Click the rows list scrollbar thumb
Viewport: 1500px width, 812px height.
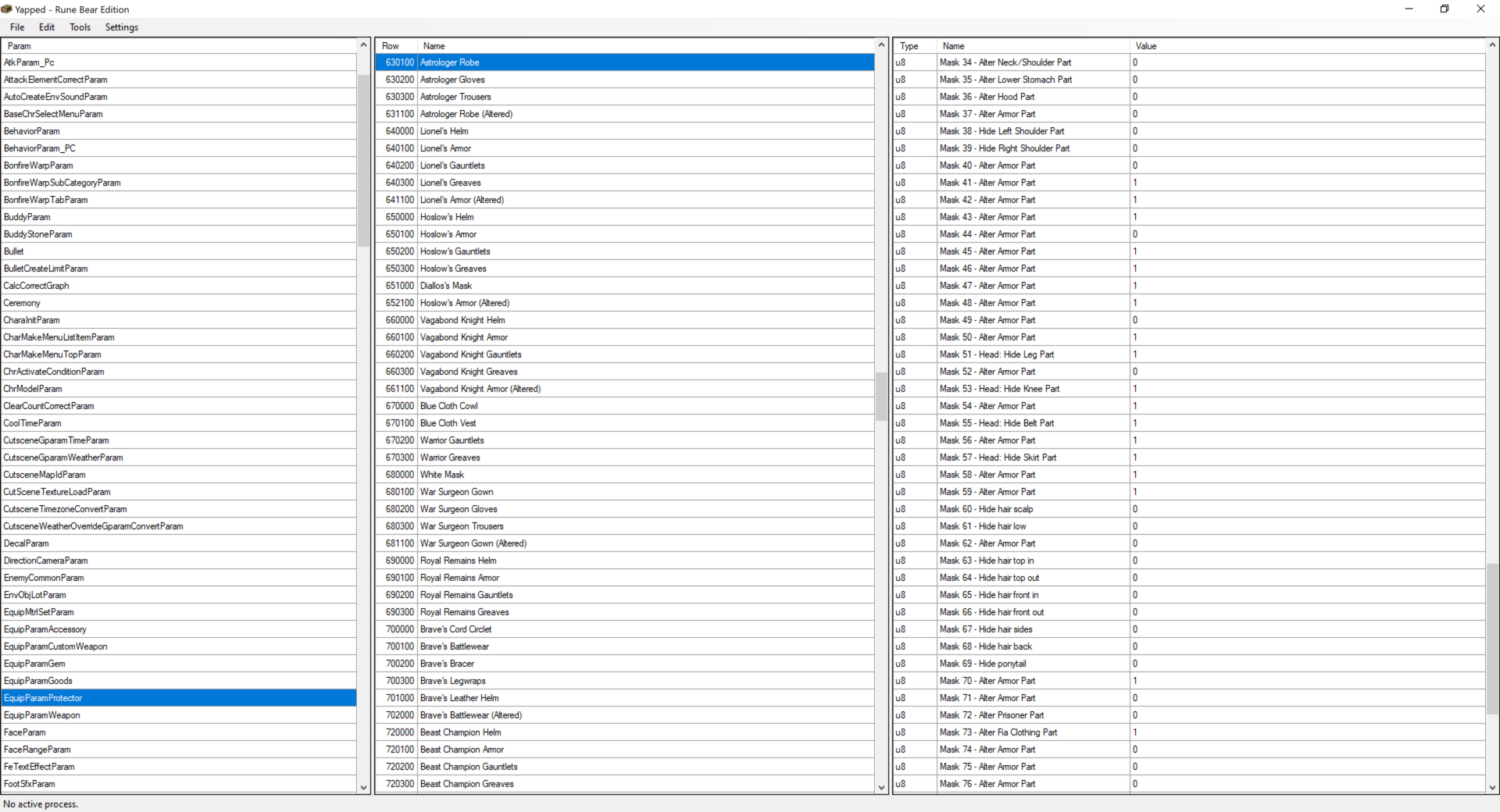881,397
